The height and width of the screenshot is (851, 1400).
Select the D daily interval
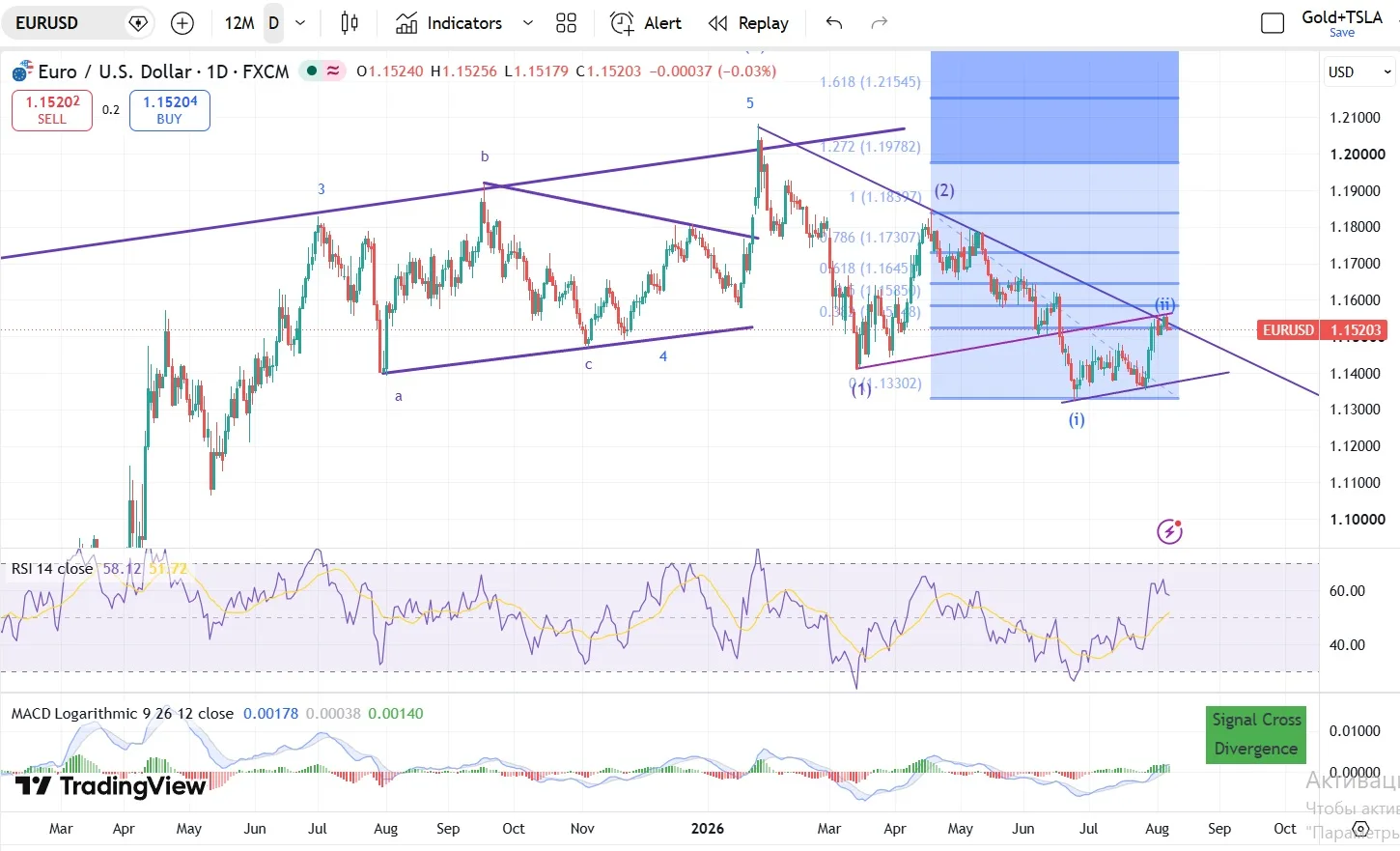tap(273, 23)
